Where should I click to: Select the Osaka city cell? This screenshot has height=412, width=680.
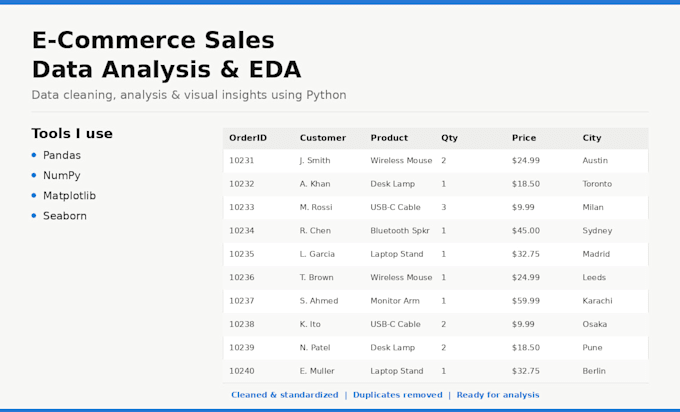[595, 324]
